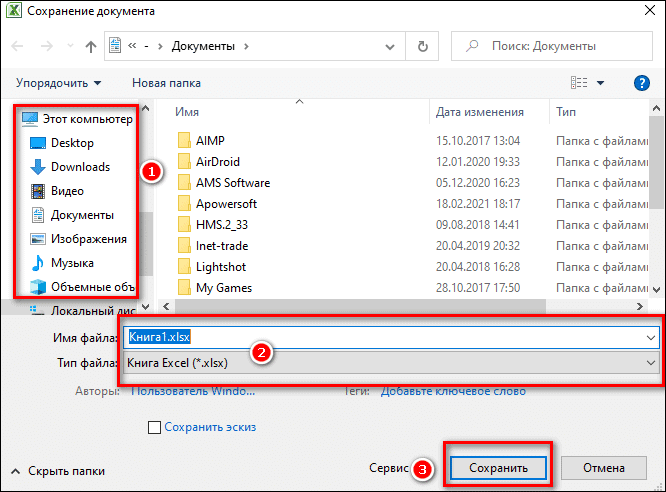This screenshot has height=492, width=666.
Task: Create a folder with Новая папка
Action: coord(166,83)
